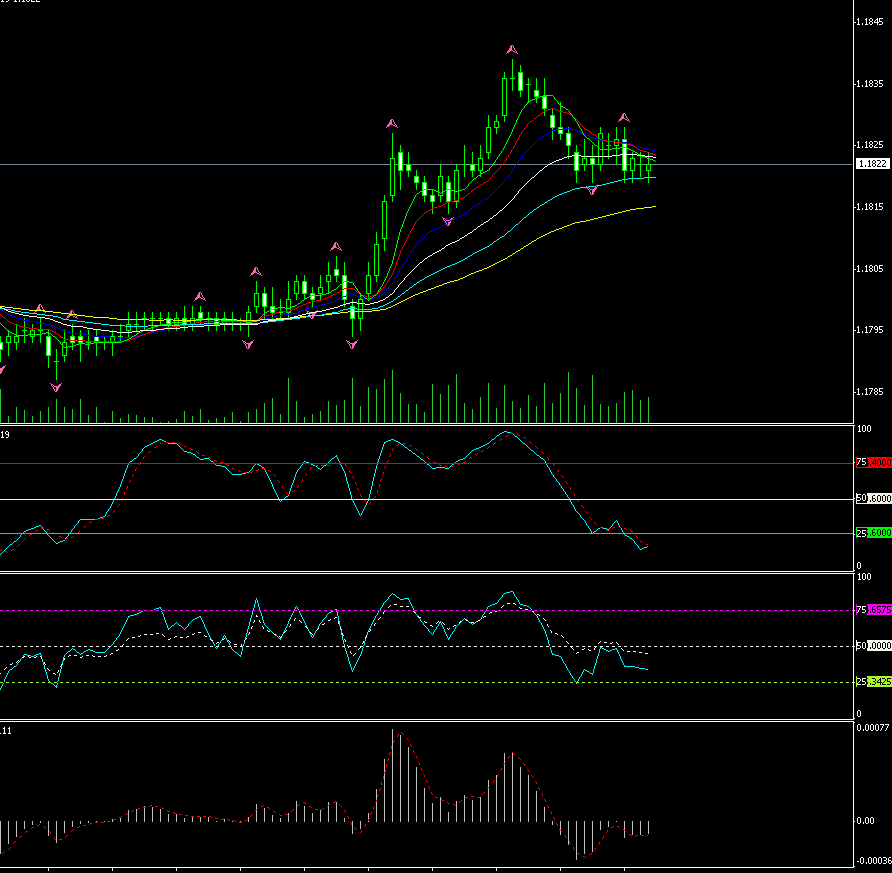This screenshot has height=873, width=892.
Task: Click the last candle on the price chart
Action: pyautogui.click(x=649, y=167)
